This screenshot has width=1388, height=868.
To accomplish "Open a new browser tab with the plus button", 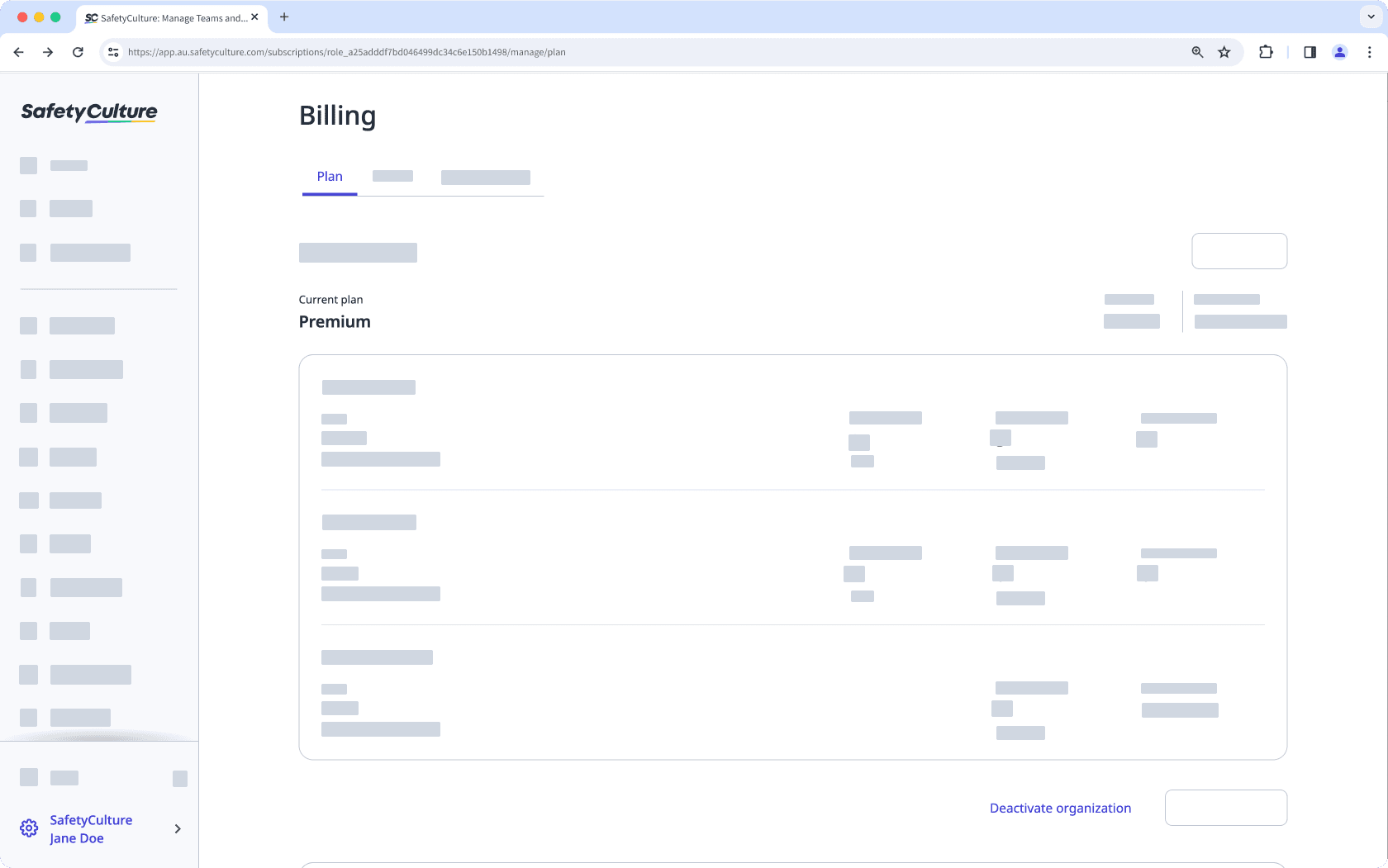I will click(x=284, y=17).
